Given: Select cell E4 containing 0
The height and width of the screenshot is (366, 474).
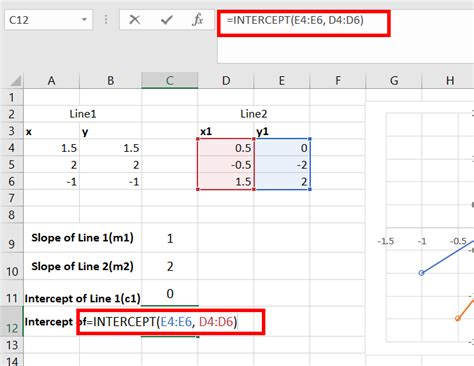Looking at the screenshot, I should click(282, 148).
